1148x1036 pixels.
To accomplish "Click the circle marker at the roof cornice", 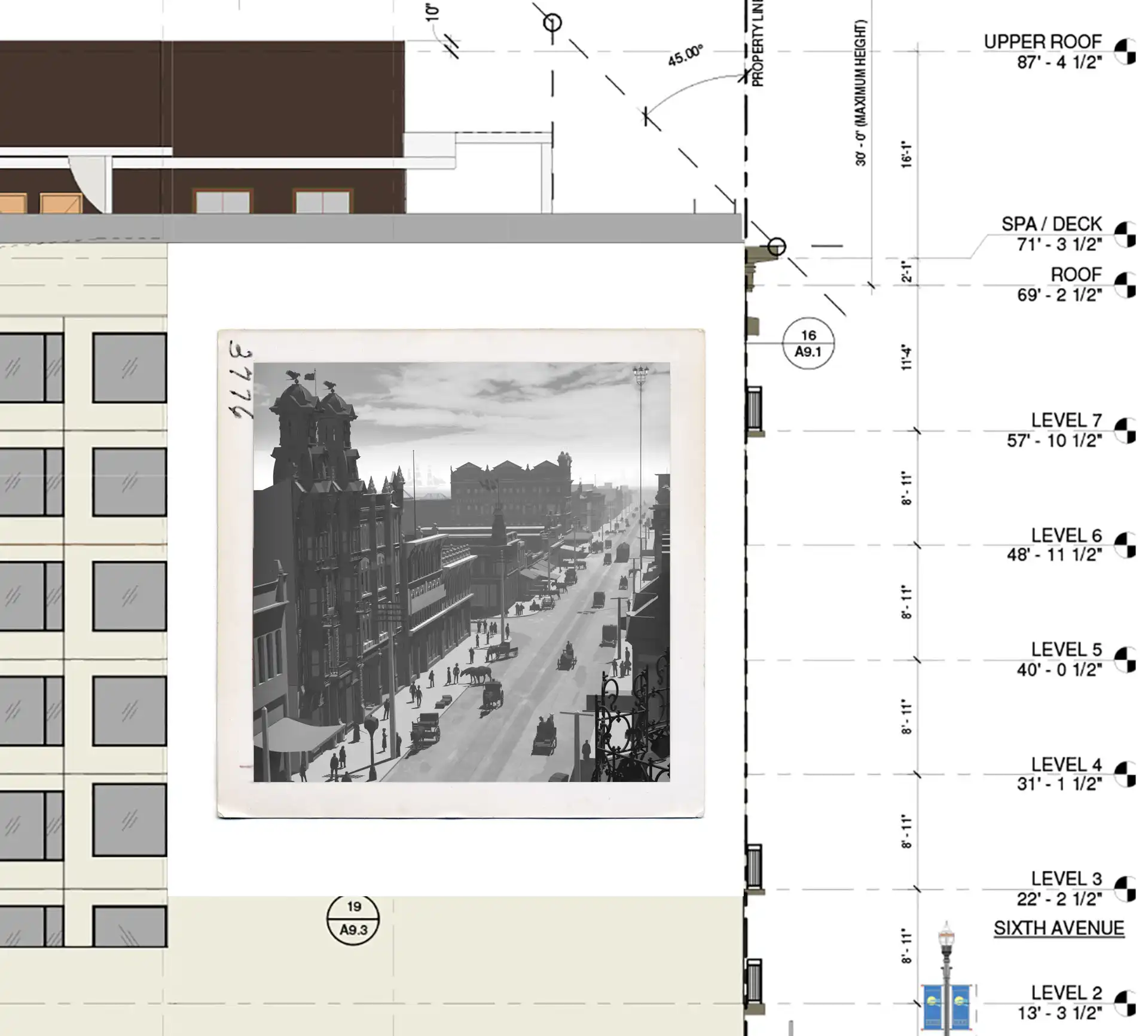I will tap(776, 246).
